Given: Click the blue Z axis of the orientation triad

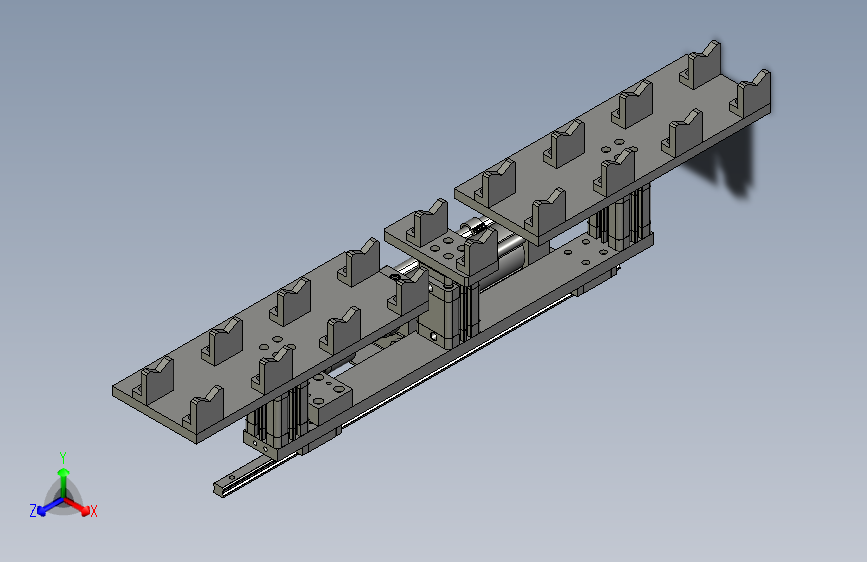Looking at the screenshot, I should coord(50,506).
